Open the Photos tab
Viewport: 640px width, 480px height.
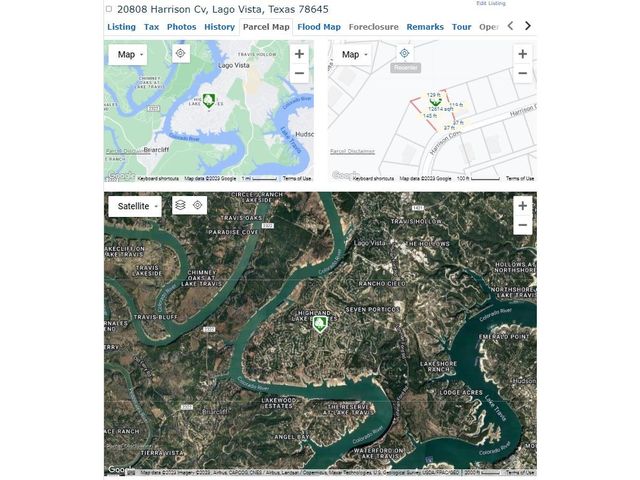181,27
